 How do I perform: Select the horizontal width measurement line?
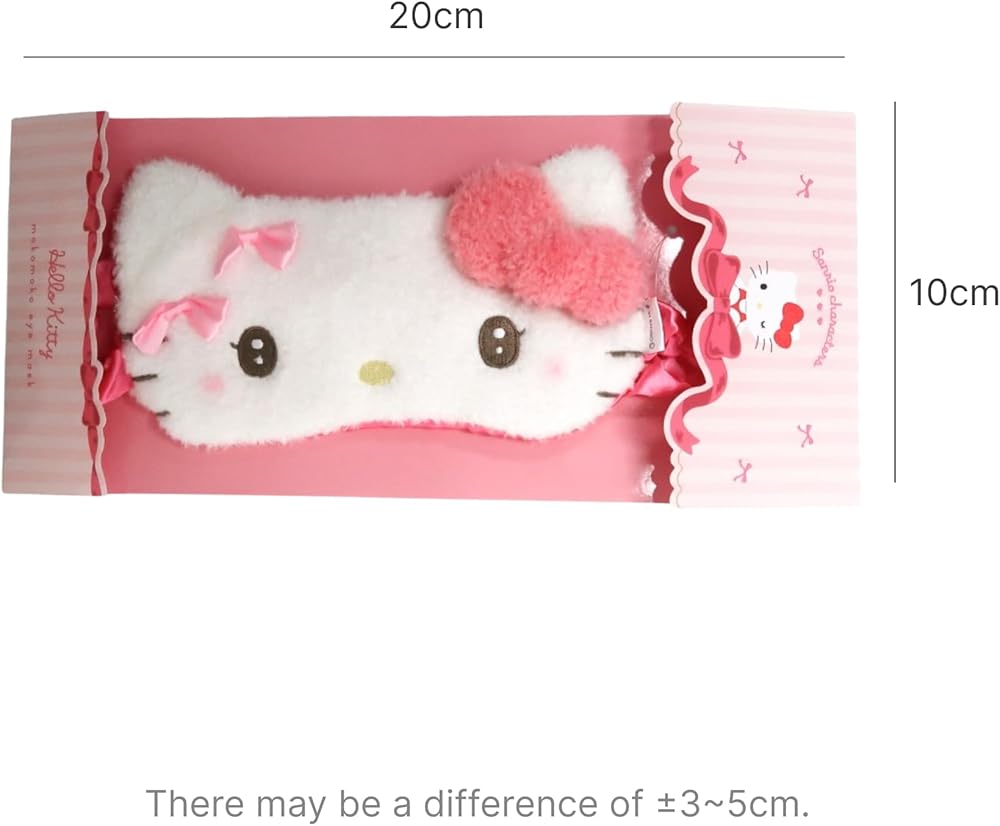coord(434,57)
